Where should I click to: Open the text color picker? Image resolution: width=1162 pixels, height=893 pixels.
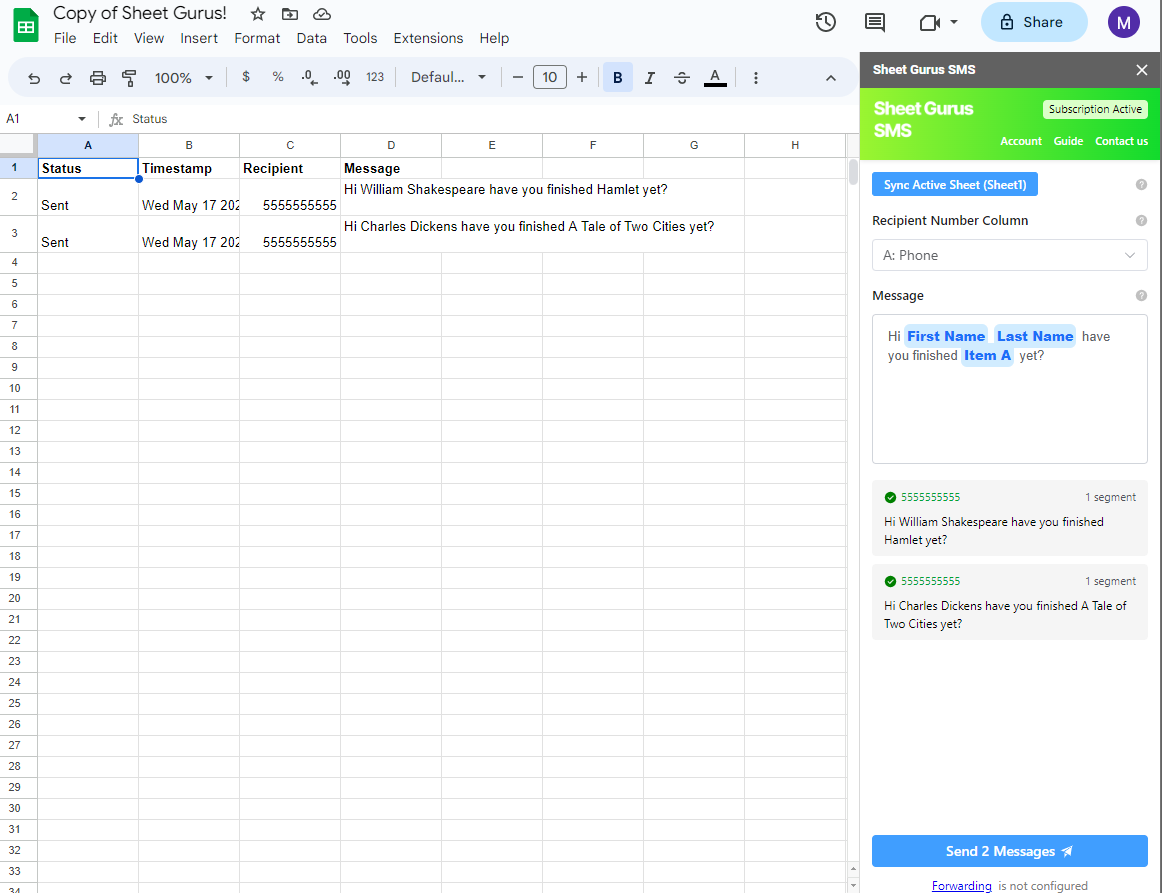click(x=715, y=78)
